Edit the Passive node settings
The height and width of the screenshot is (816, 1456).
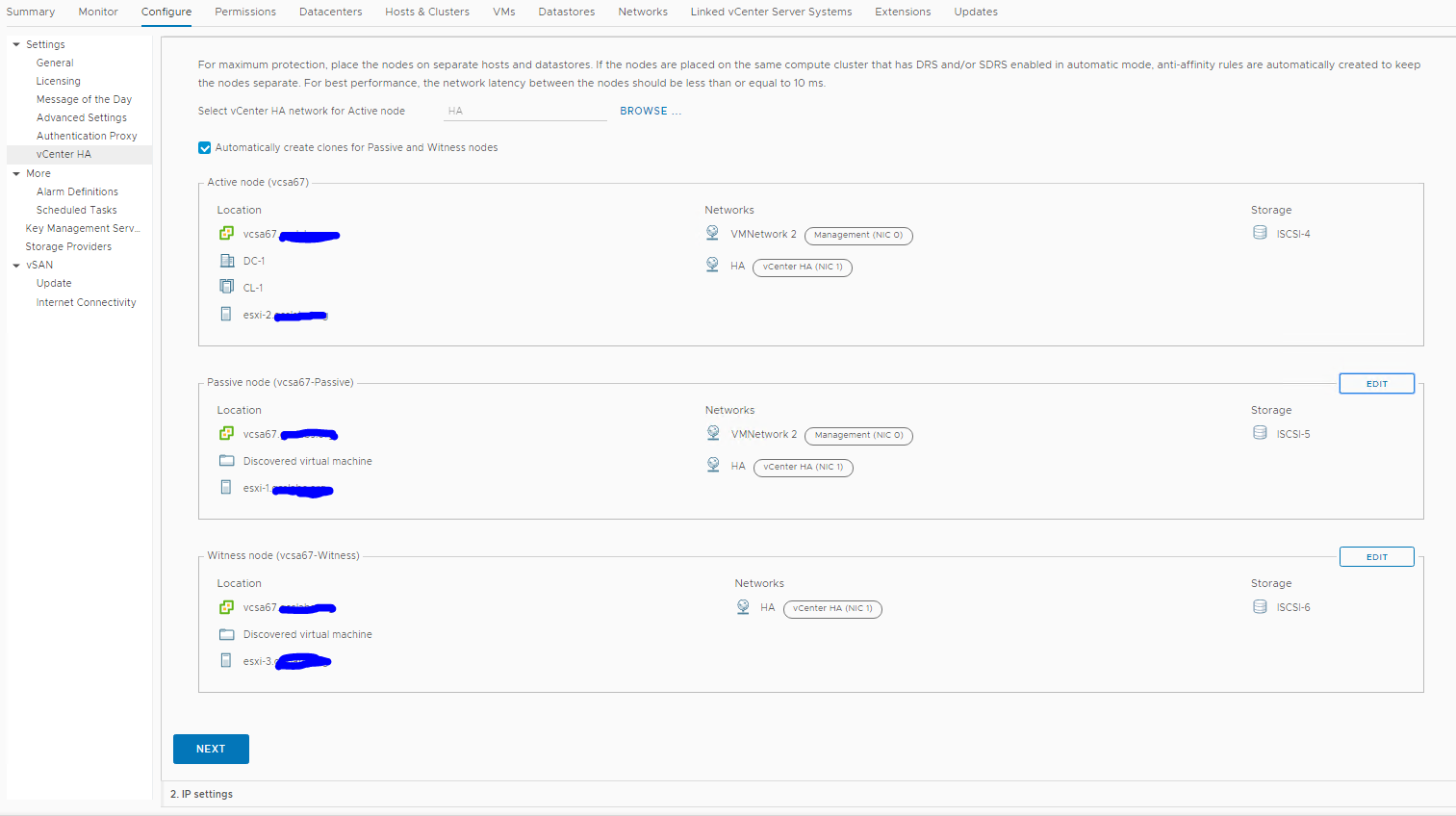(x=1376, y=384)
